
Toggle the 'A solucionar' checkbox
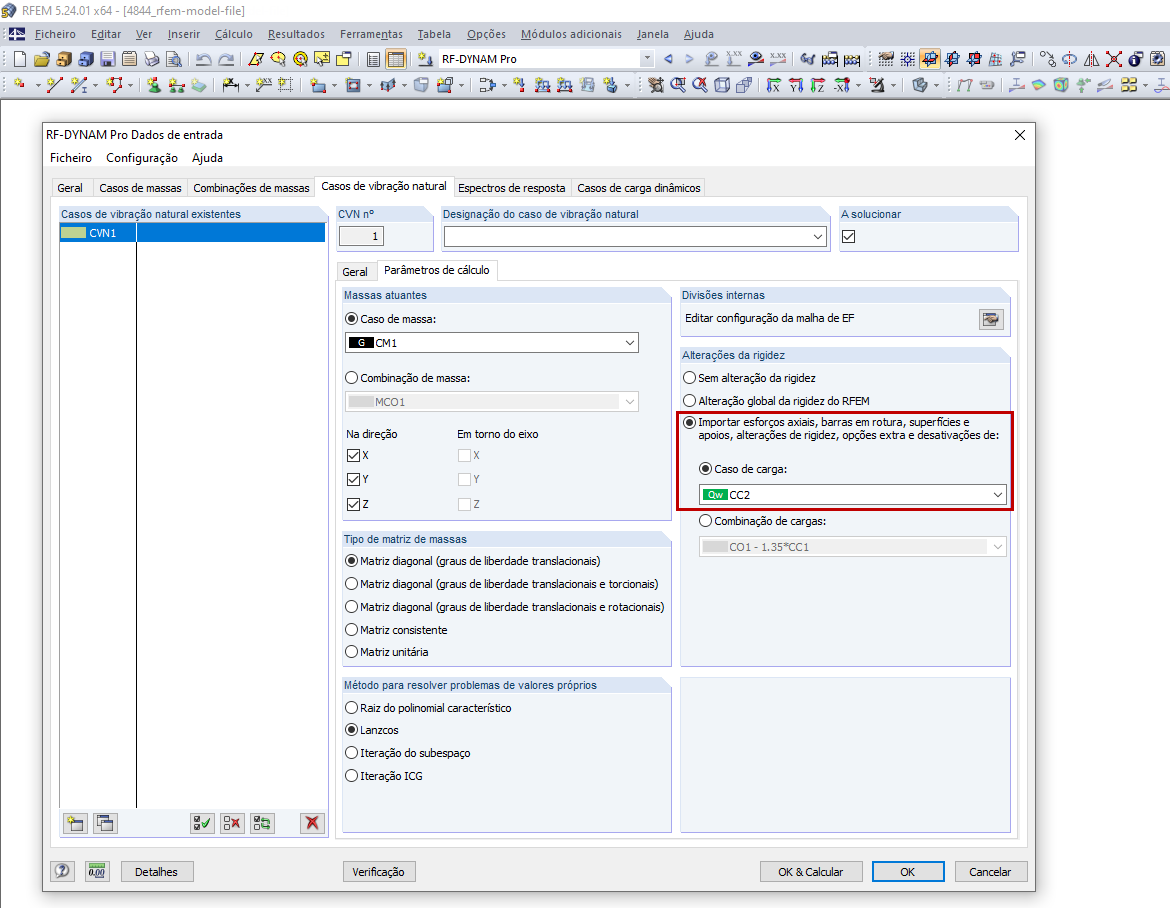click(x=848, y=237)
